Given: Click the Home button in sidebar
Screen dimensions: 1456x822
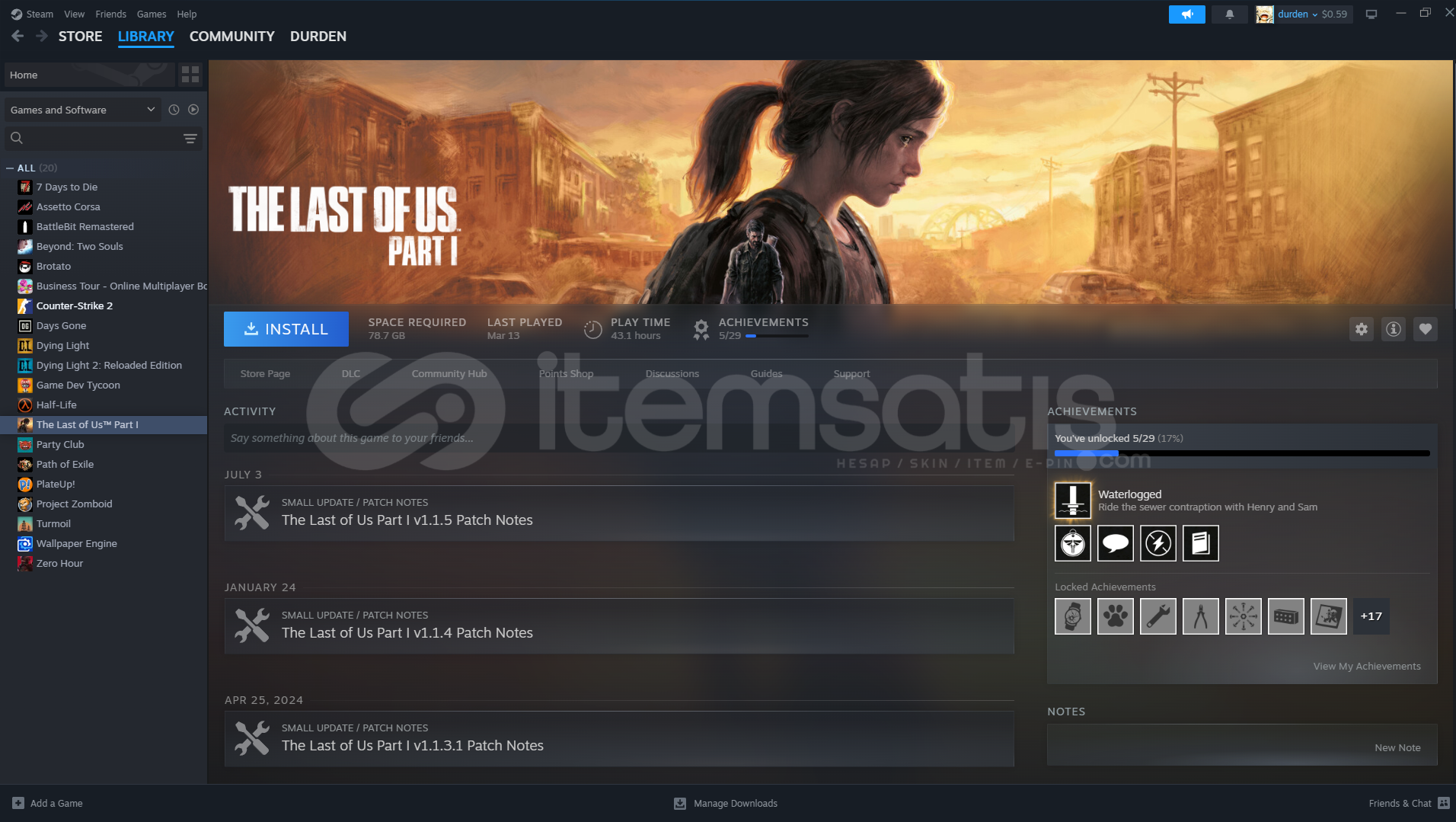Looking at the screenshot, I should click(x=89, y=75).
